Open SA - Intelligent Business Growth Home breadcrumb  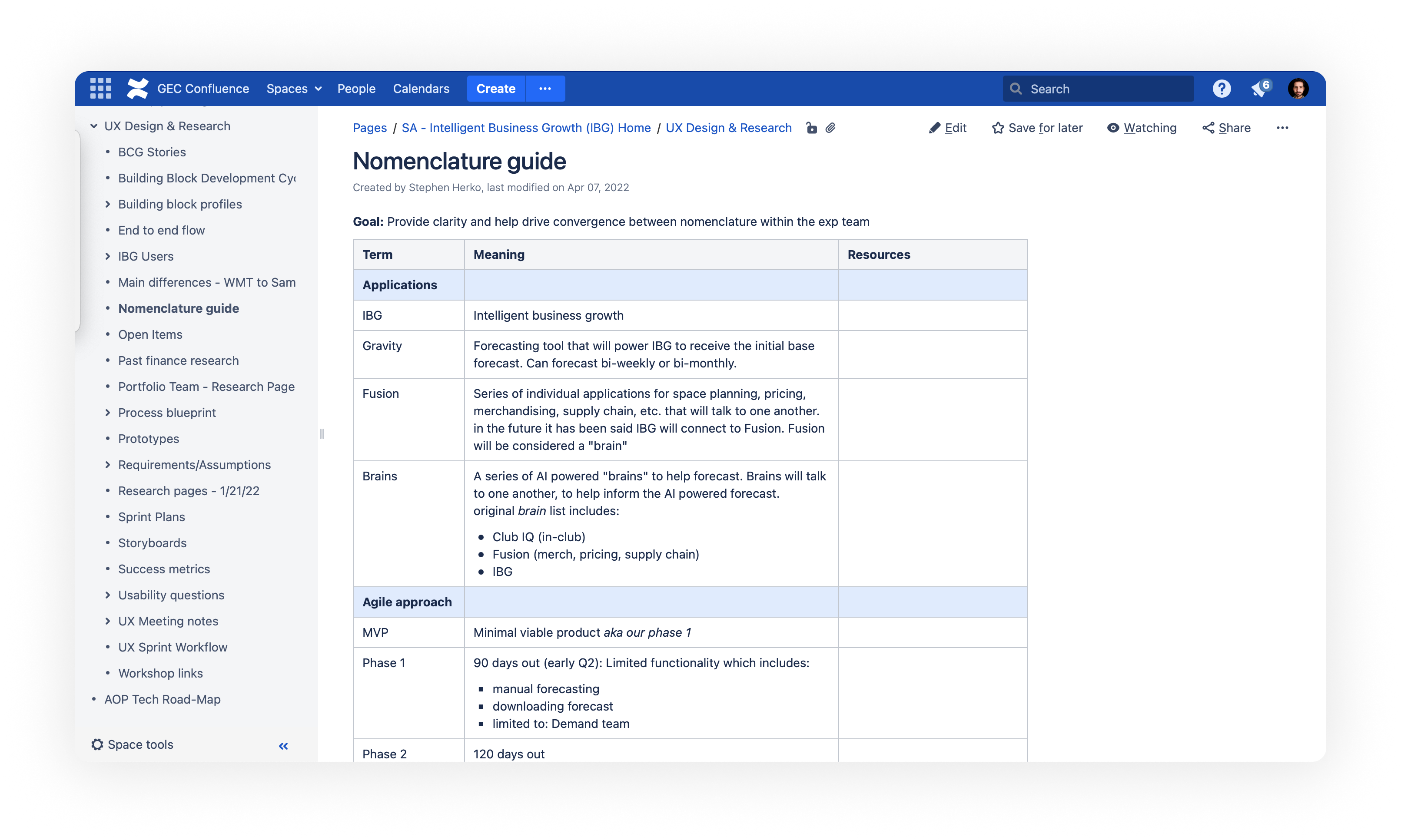pyautogui.click(x=526, y=128)
